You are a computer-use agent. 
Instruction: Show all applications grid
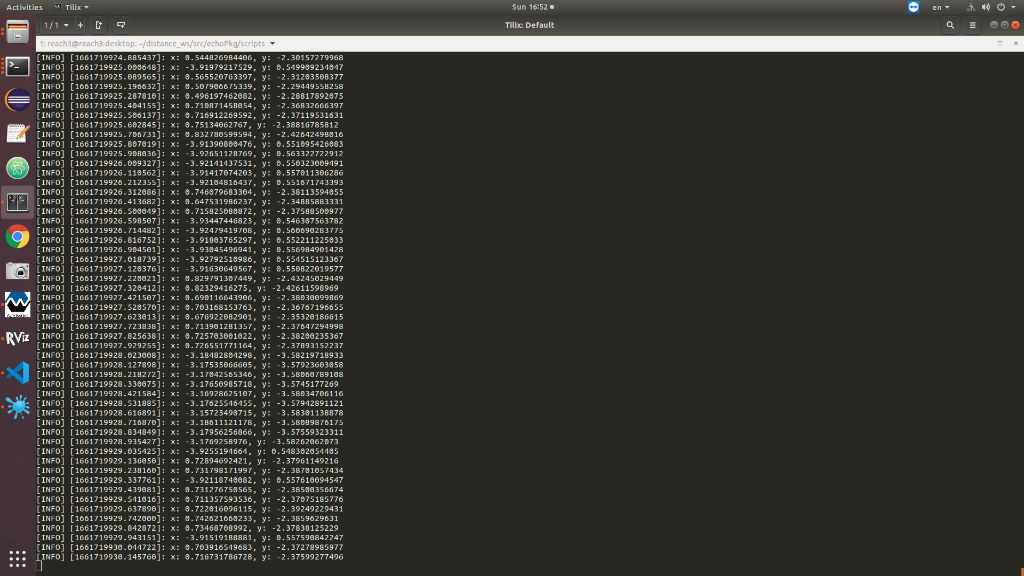18,558
